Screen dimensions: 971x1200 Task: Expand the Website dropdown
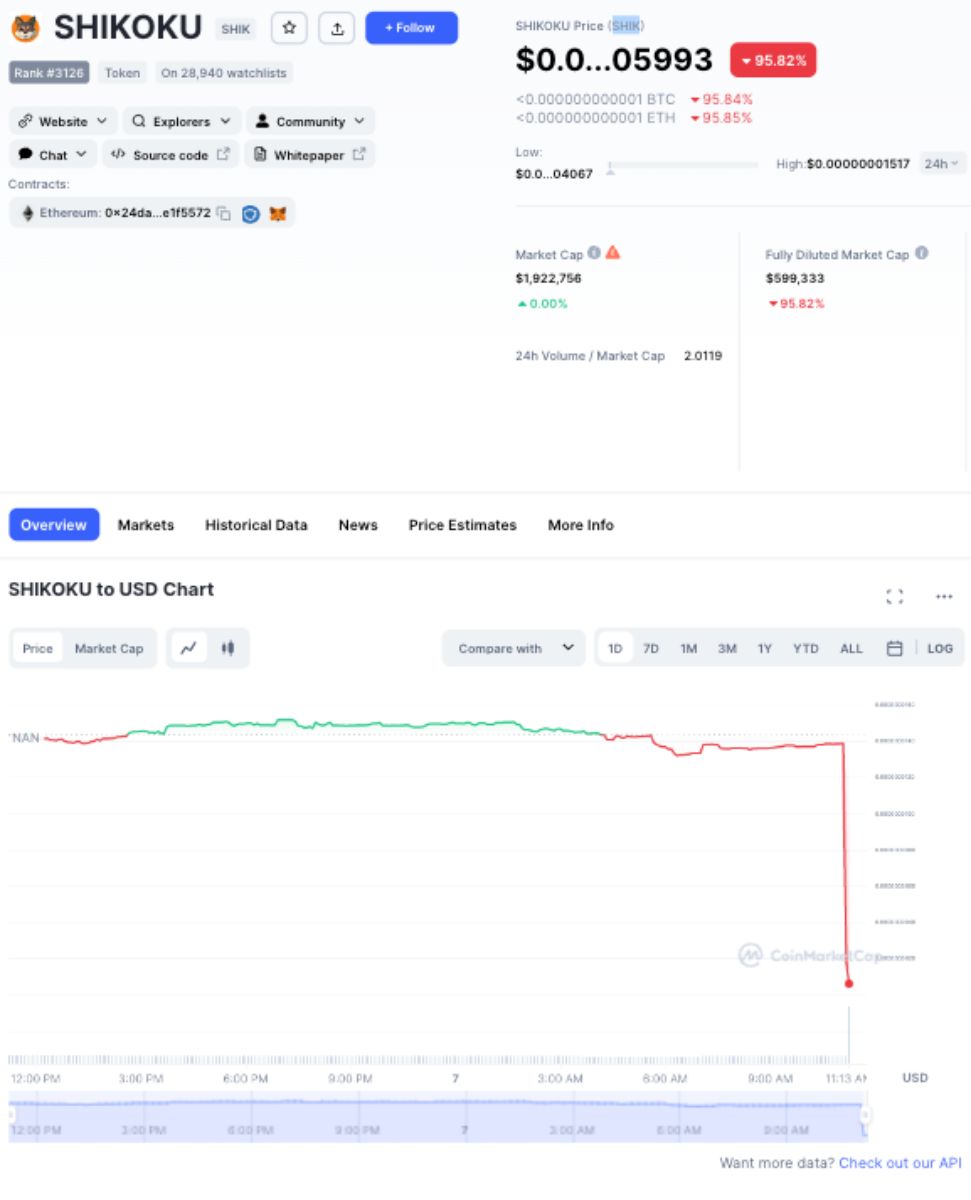[x=63, y=121]
